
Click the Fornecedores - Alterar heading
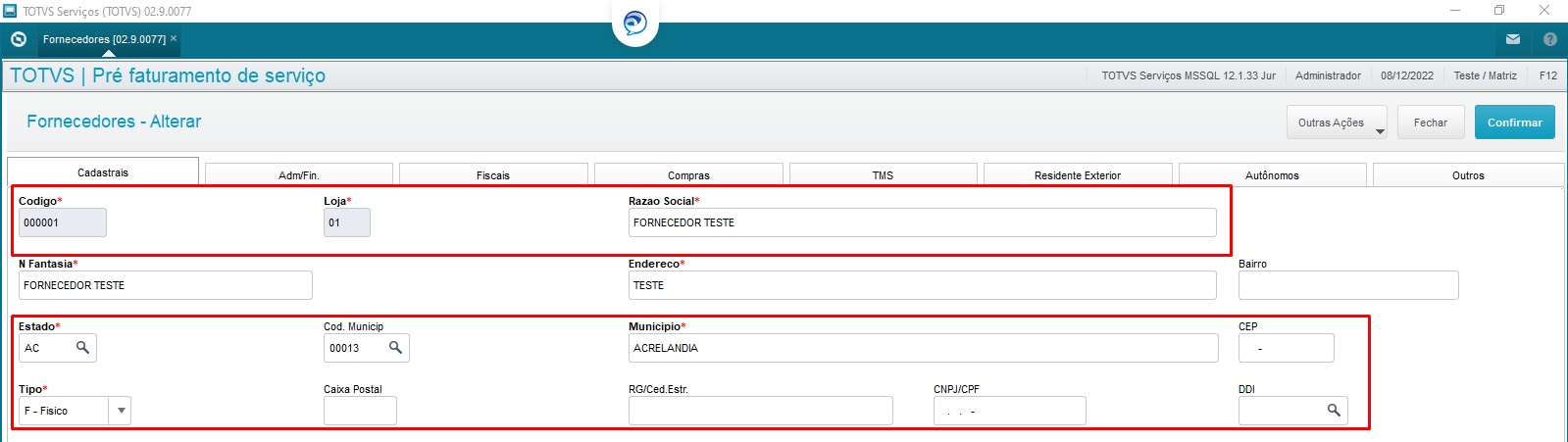point(114,122)
